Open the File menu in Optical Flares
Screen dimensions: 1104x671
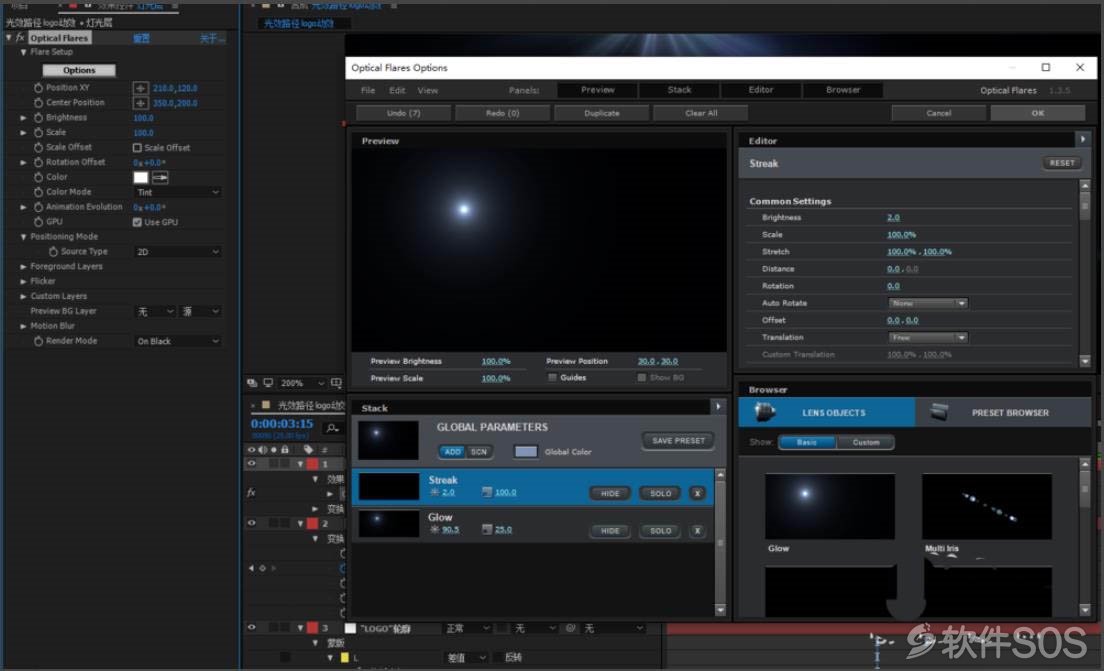point(368,90)
